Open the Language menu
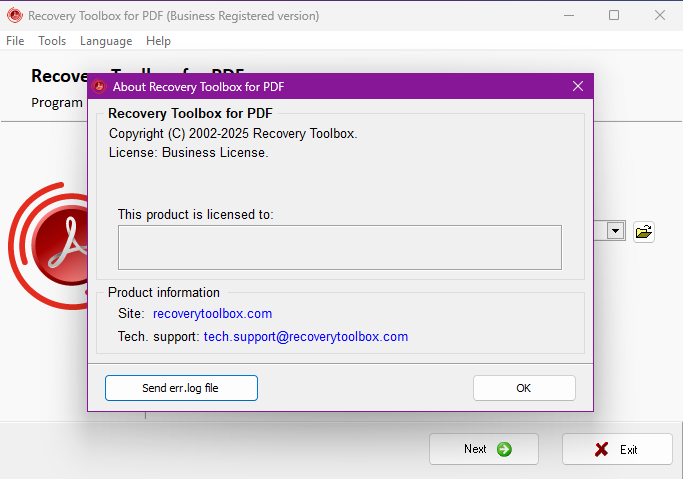This screenshot has height=479, width=683. pyautogui.click(x=106, y=41)
